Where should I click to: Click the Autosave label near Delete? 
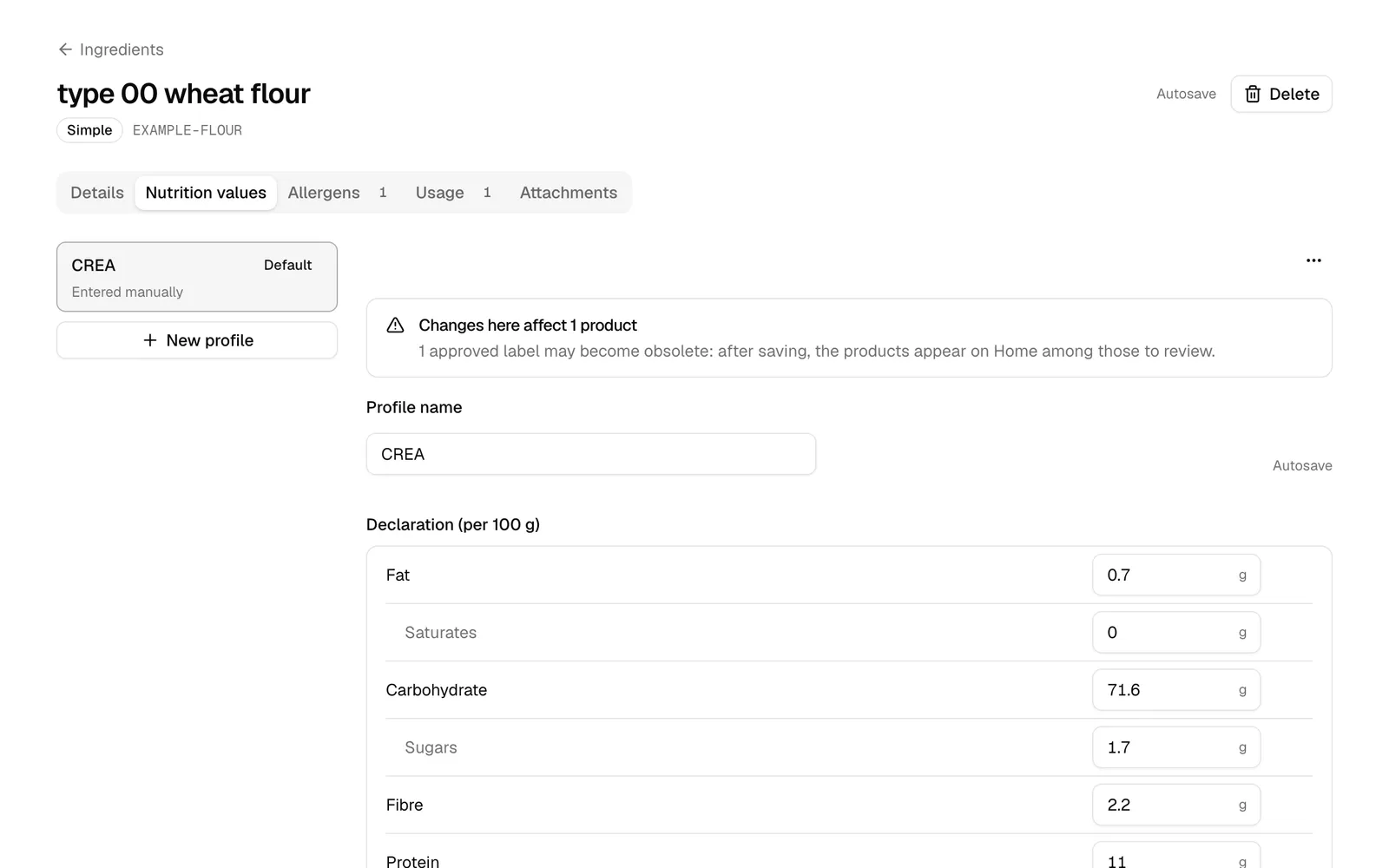tap(1186, 94)
